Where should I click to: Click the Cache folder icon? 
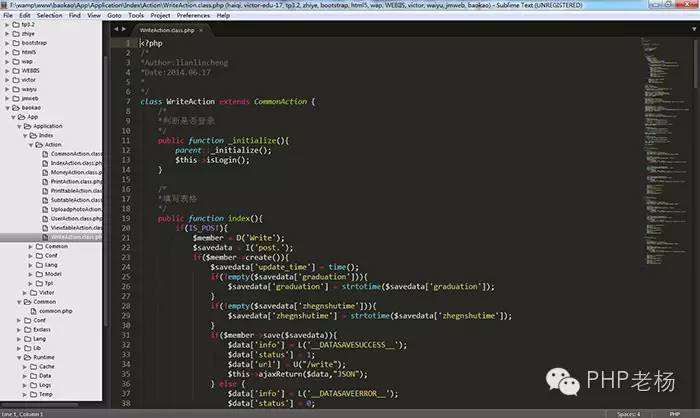pyautogui.click(x=33, y=367)
